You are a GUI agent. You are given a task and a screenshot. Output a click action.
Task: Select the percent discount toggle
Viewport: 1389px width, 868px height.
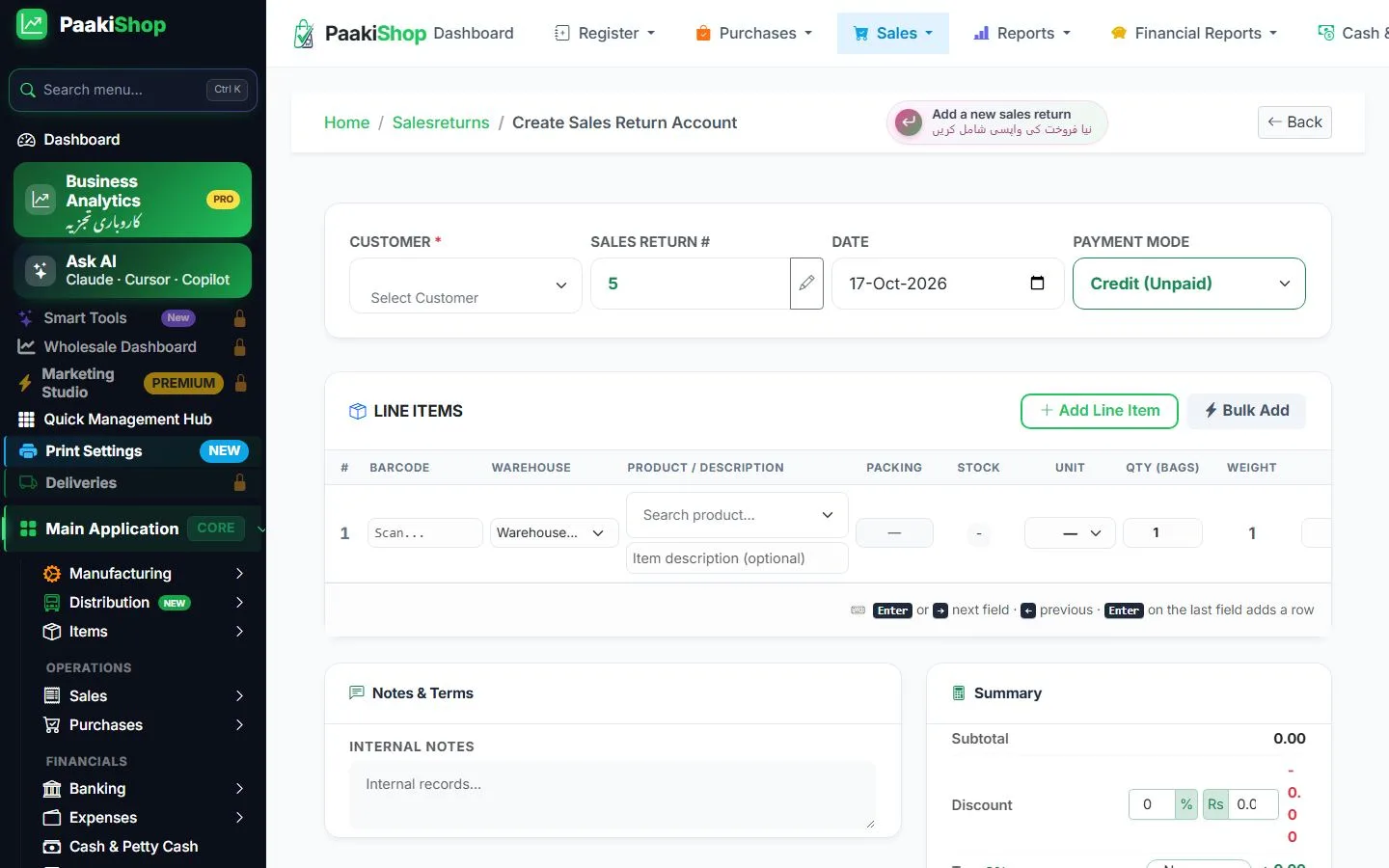click(x=1186, y=804)
